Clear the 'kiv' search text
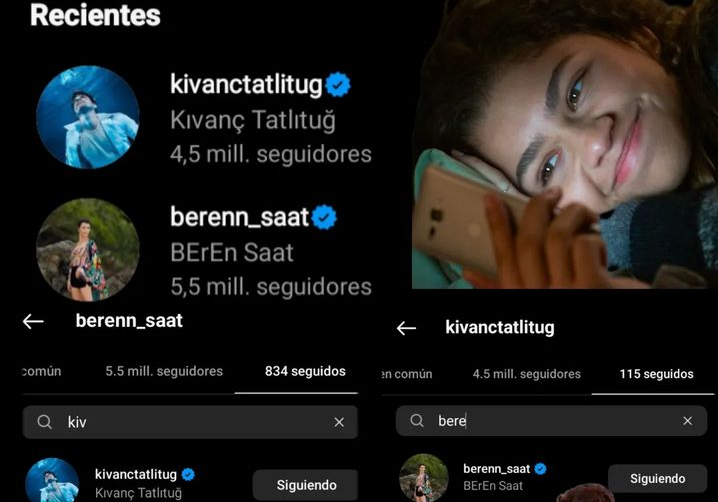718x502 pixels. [339, 422]
